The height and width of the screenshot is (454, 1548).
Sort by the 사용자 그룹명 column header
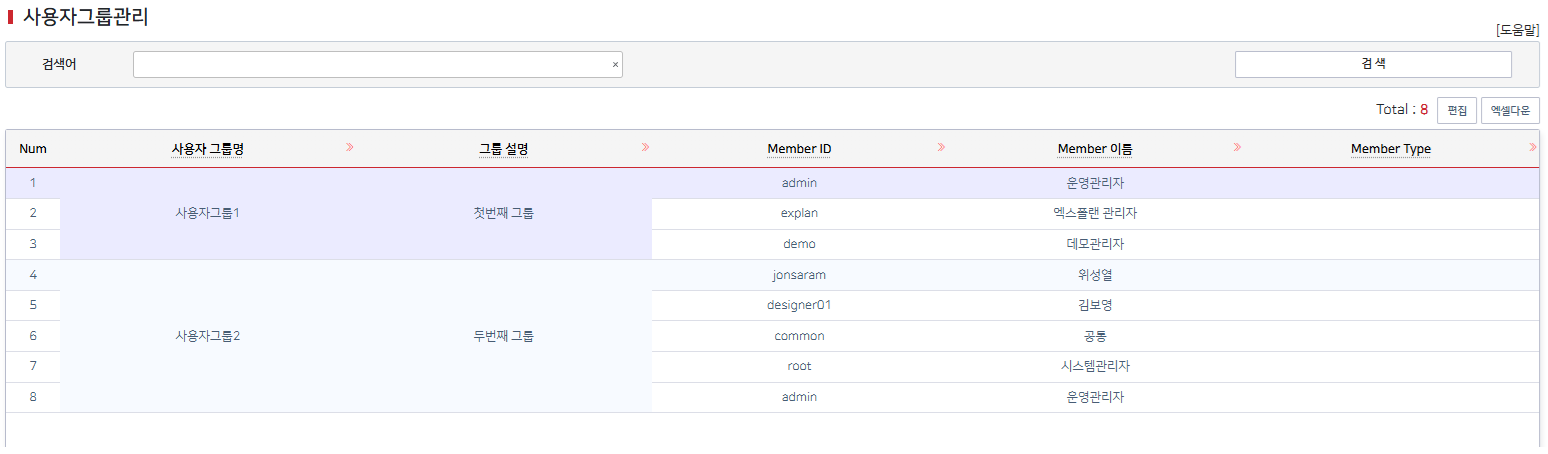coord(208,149)
